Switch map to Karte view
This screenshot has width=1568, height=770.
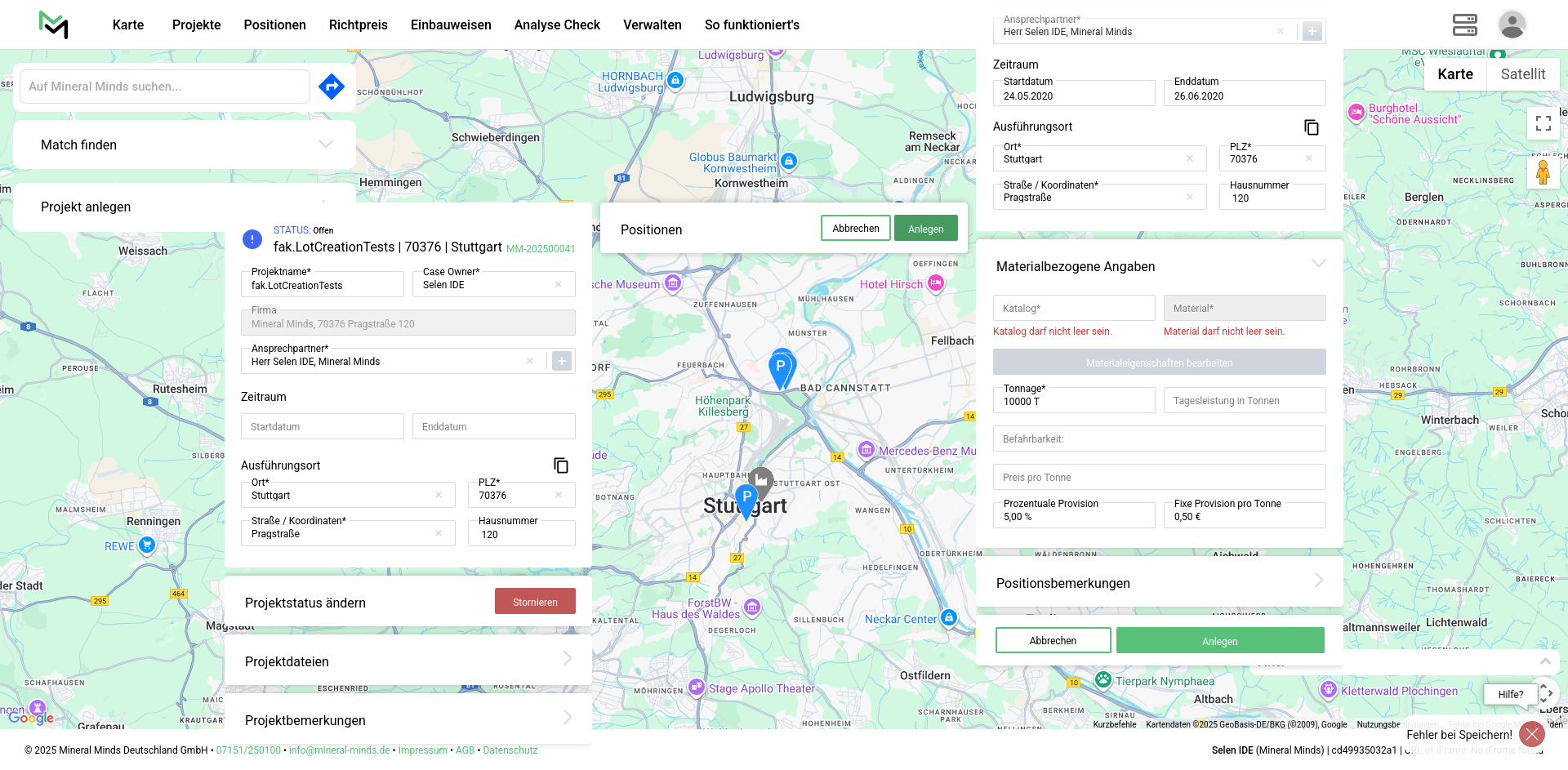(x=1455, y=74)
